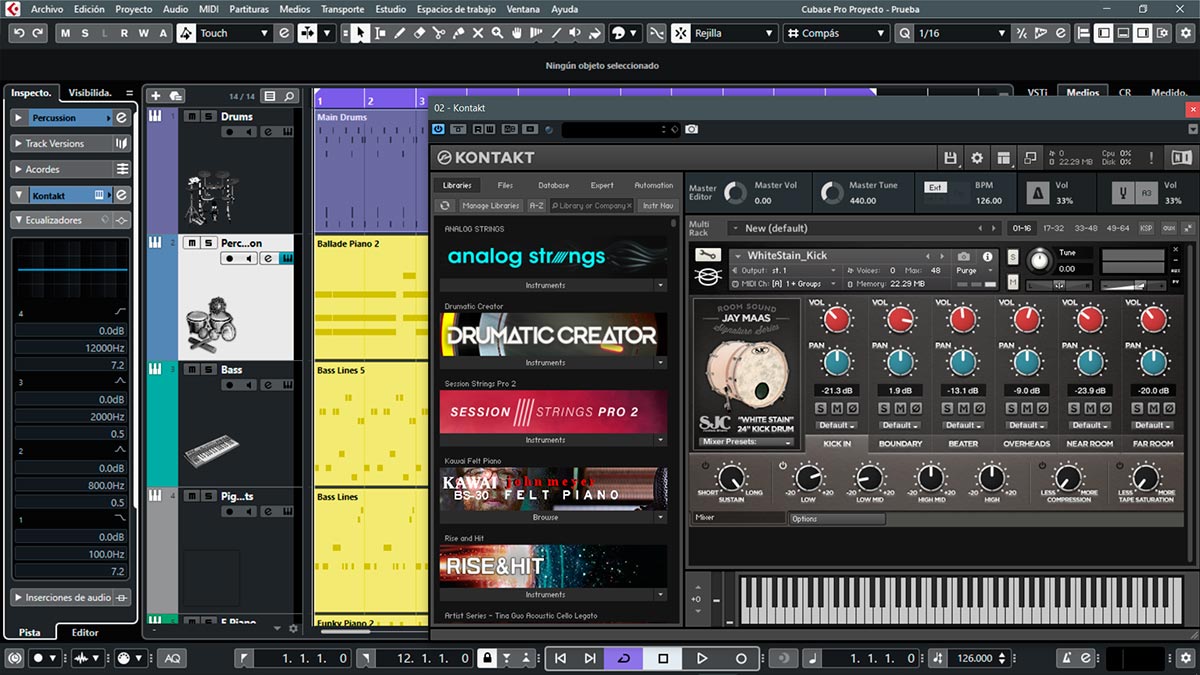1200x675 pixels.
Task: Switch to the Visibilidad tab
Action: [x=90, y=92]
